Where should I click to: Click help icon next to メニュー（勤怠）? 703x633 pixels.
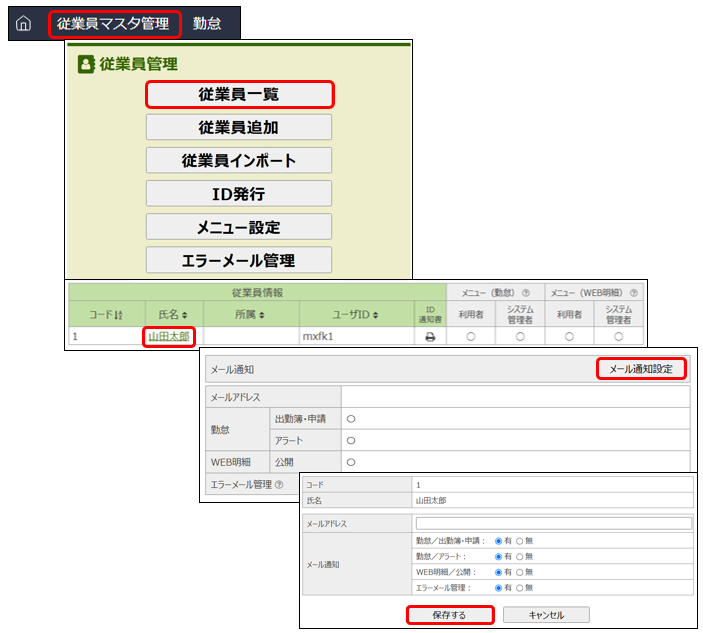528,292
